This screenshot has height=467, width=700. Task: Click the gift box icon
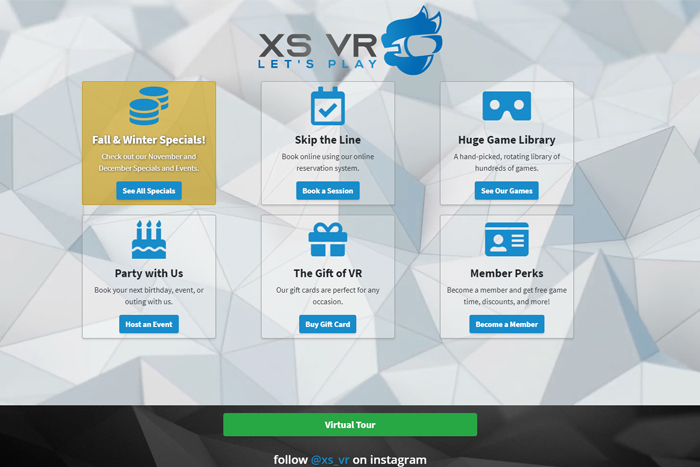coord(328,239)
